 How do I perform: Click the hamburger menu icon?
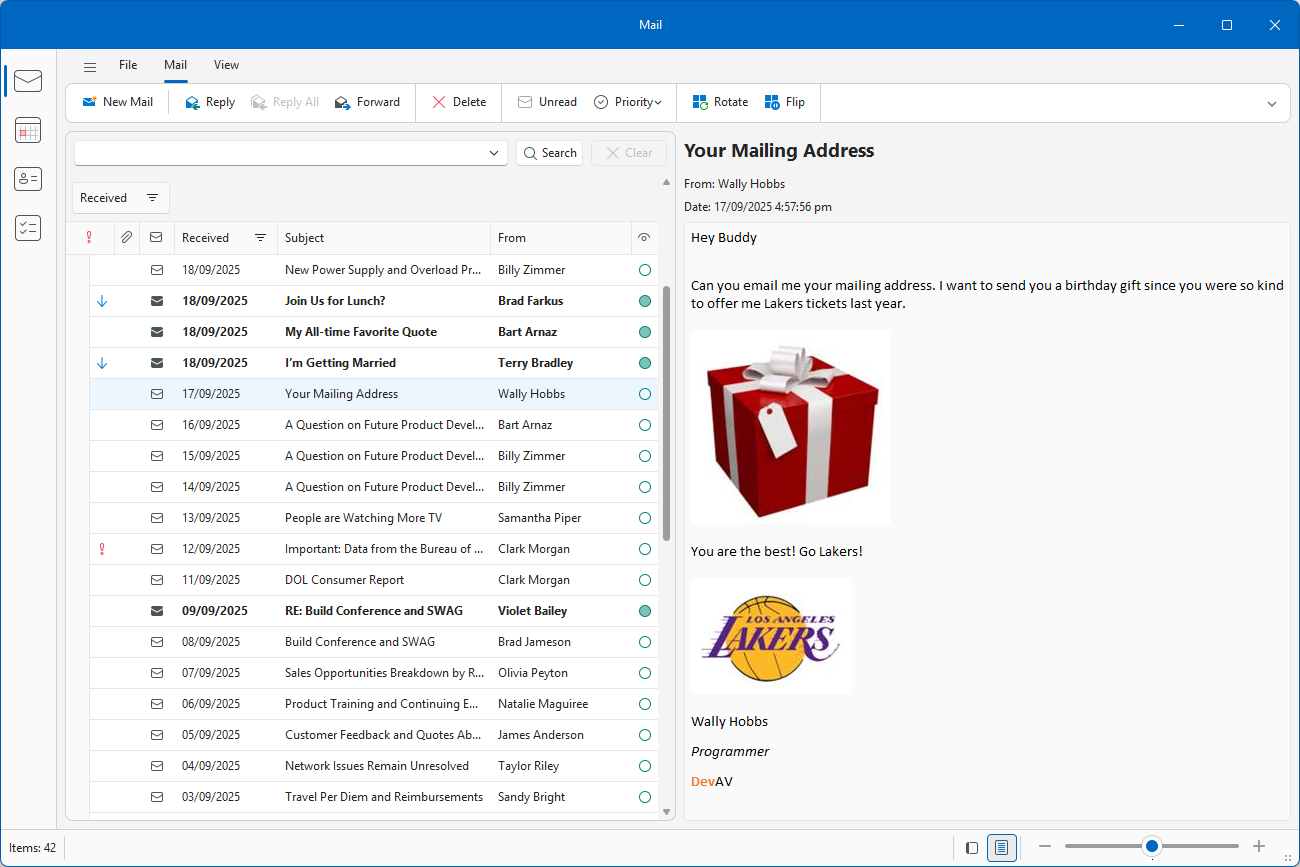coord(90,66)
